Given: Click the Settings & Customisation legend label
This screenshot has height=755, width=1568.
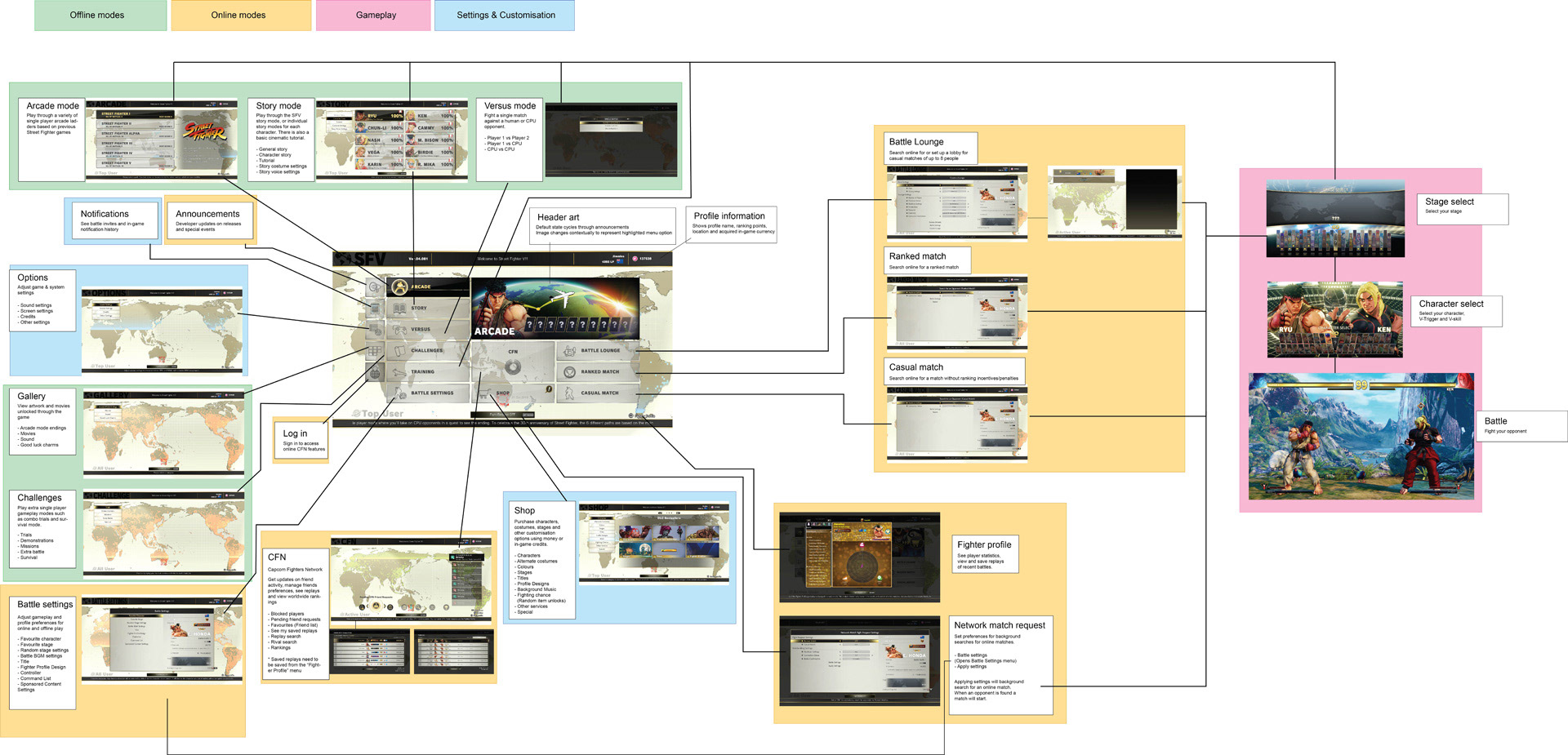Looking at the screenshot, I should tap(505, 16).
